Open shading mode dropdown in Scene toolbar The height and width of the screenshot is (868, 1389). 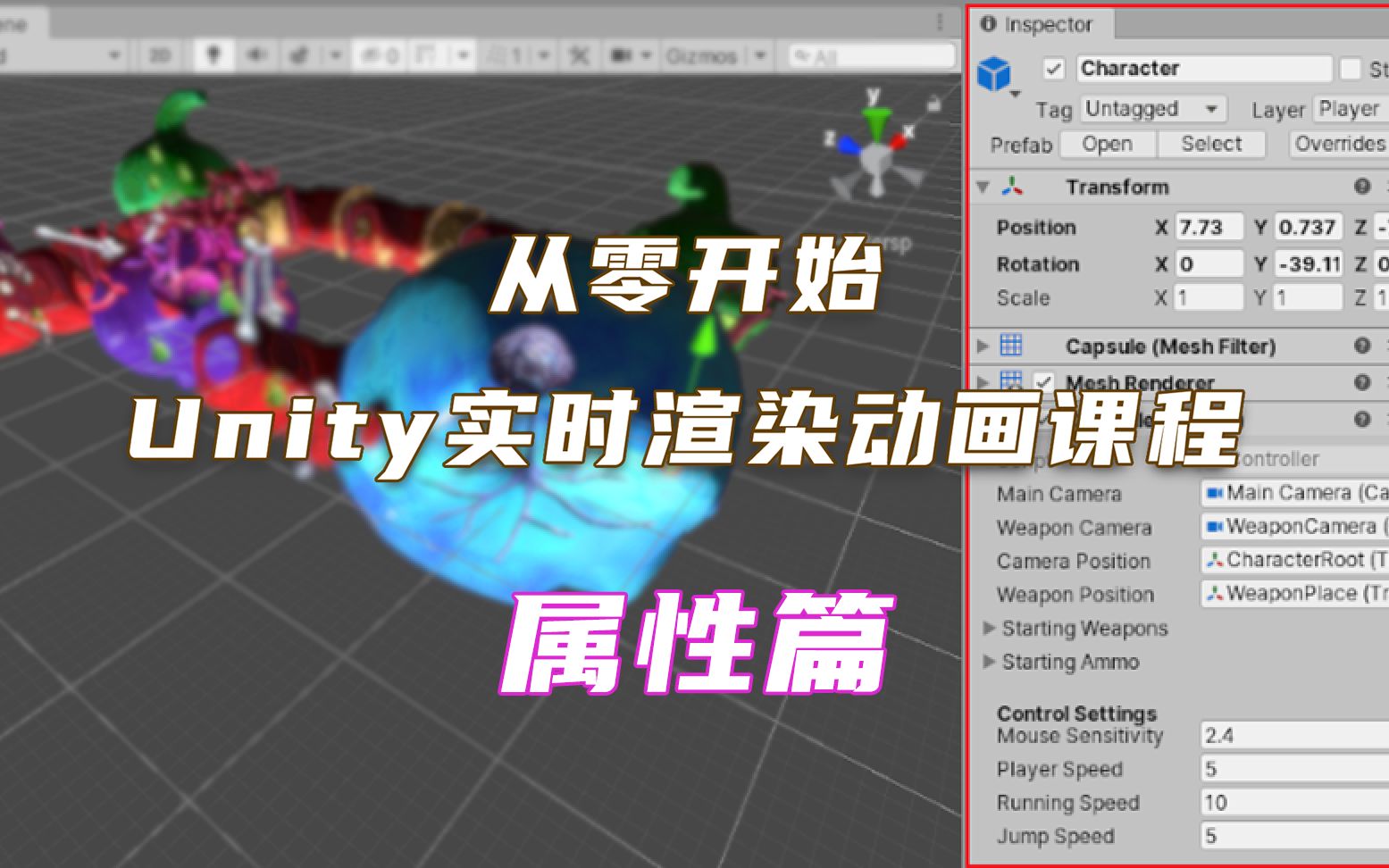(x=61, y=55)
